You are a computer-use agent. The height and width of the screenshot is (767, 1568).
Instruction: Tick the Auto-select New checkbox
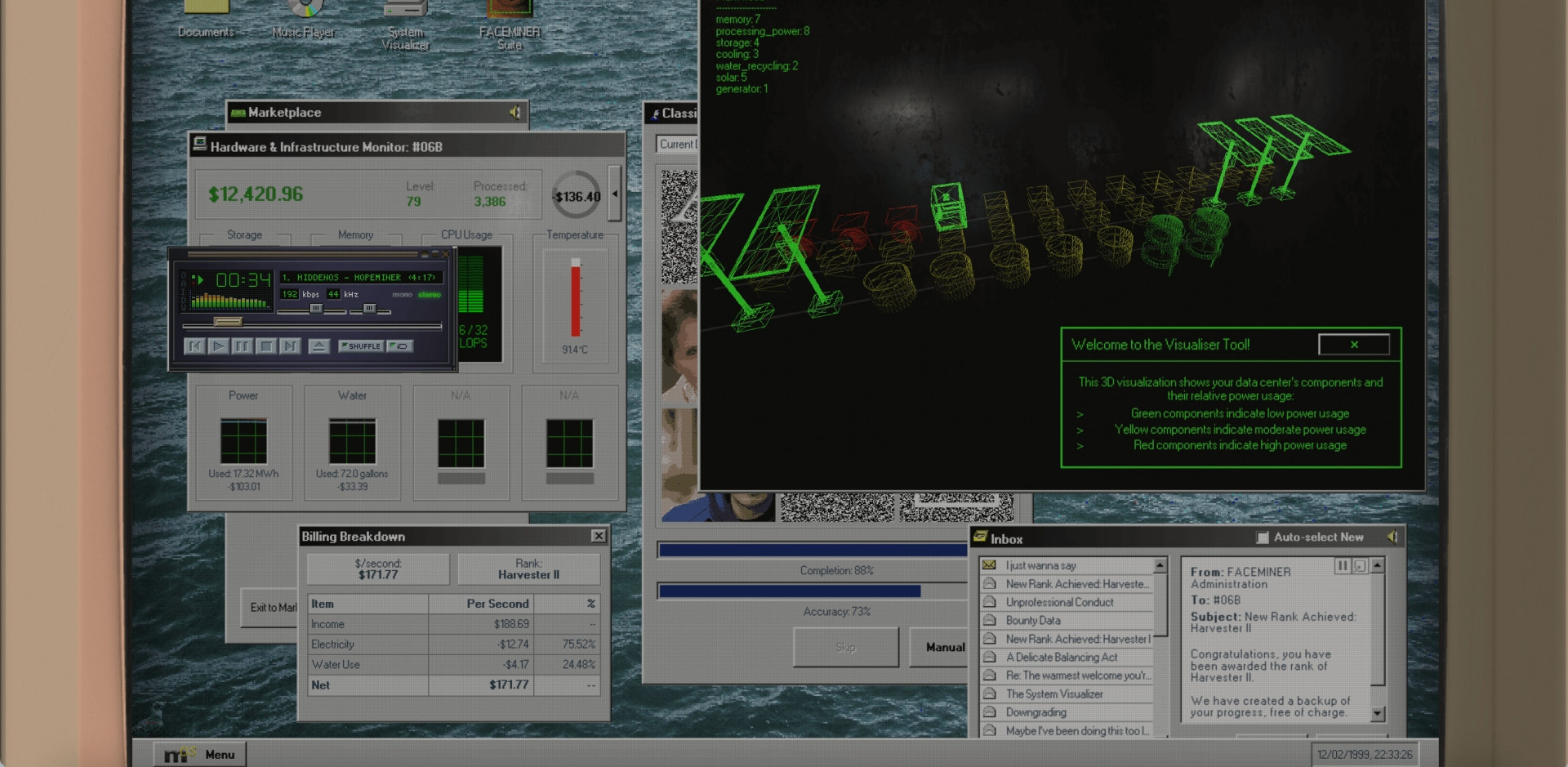pyautogui.click(x=1263, y=537)
